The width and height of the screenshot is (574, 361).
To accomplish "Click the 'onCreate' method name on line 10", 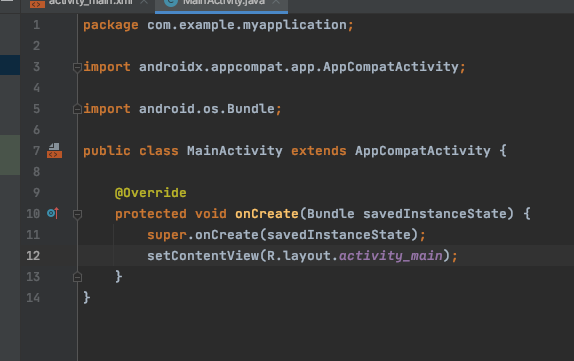I will coord(266,214).
